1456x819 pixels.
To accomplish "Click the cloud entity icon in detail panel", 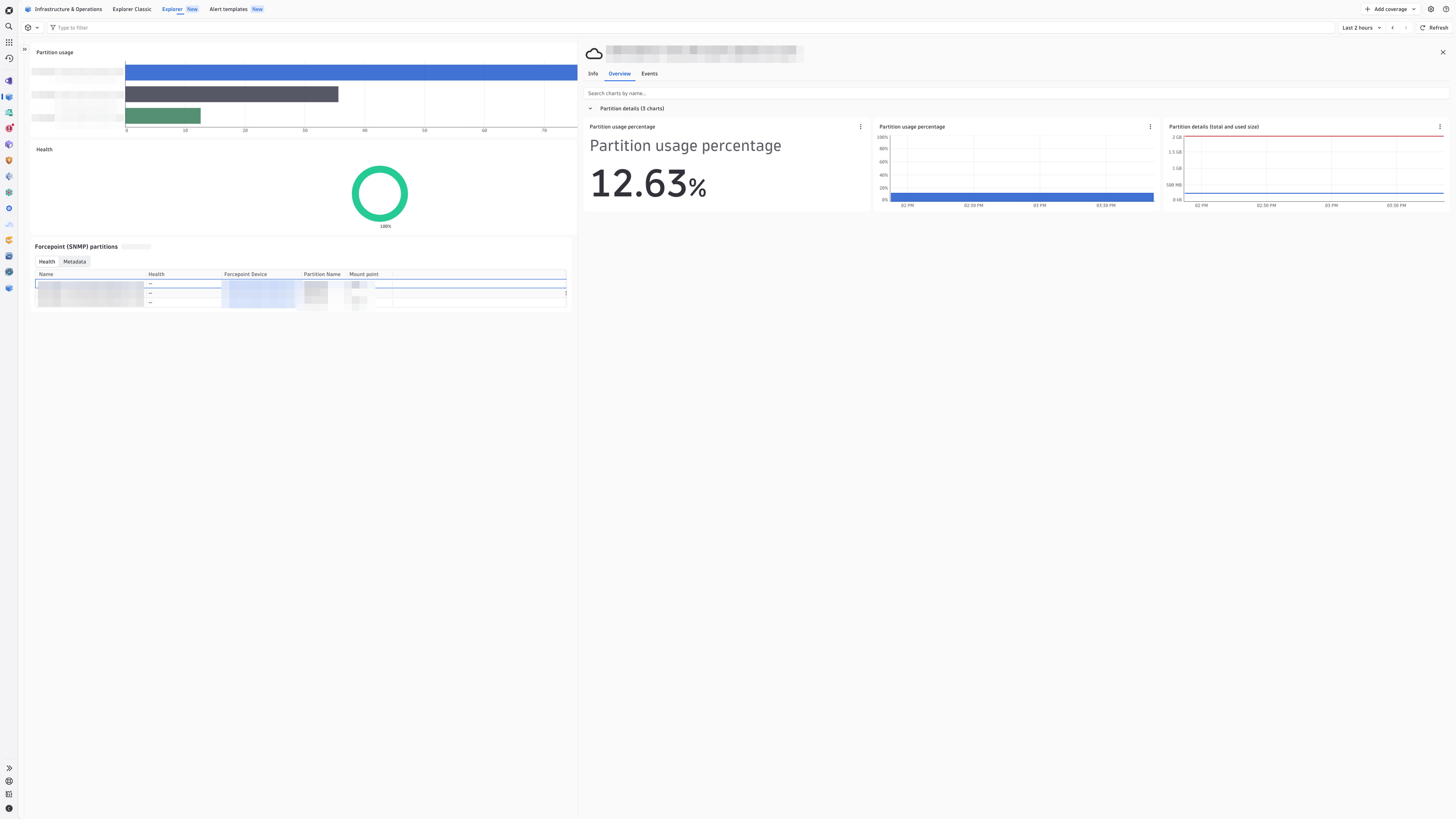I will 594,54.
